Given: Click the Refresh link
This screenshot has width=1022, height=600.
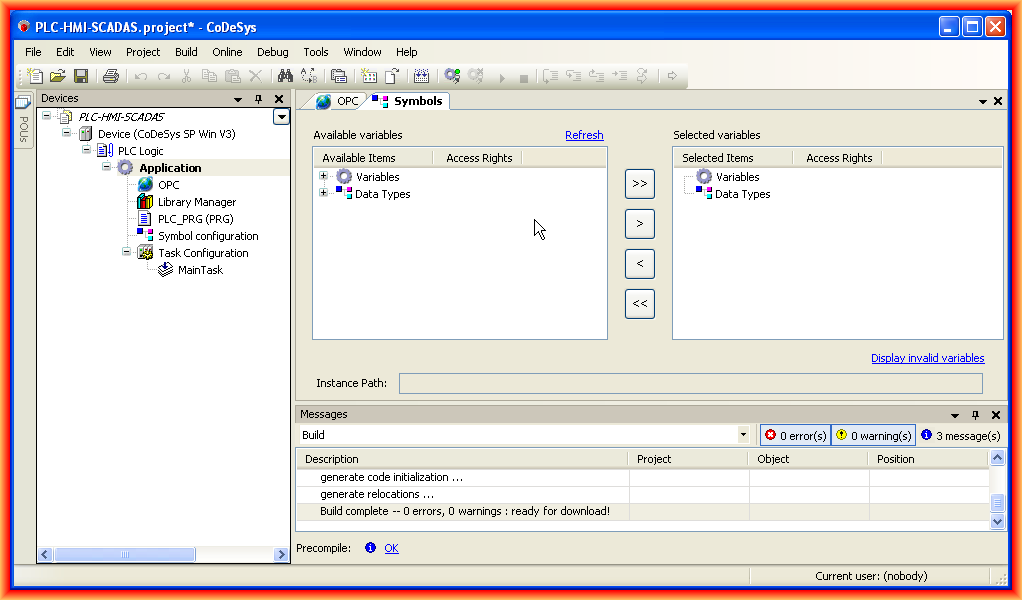Looking at the screenshot, I should pos(584,135).
